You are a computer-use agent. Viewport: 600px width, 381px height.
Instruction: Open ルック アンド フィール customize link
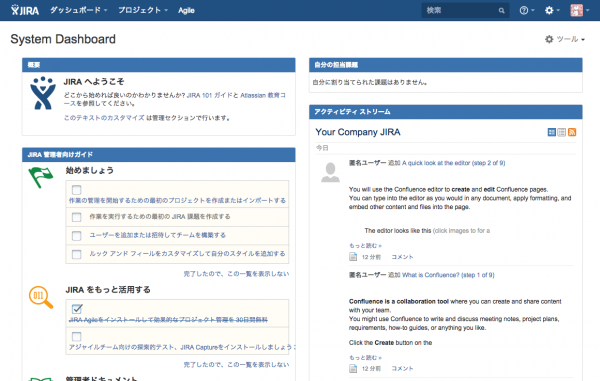[x=187, y=254]
